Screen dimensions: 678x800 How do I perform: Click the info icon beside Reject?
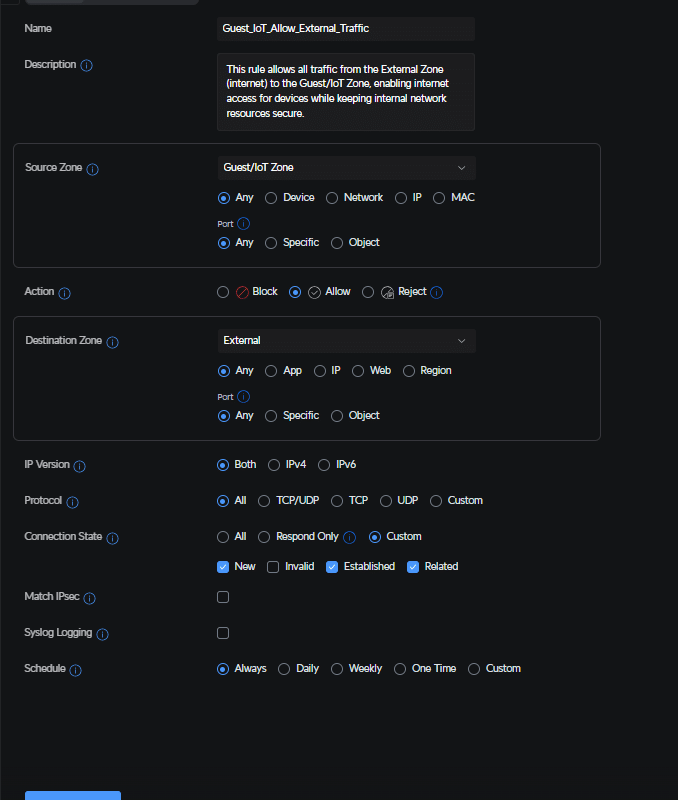[436, 292]
